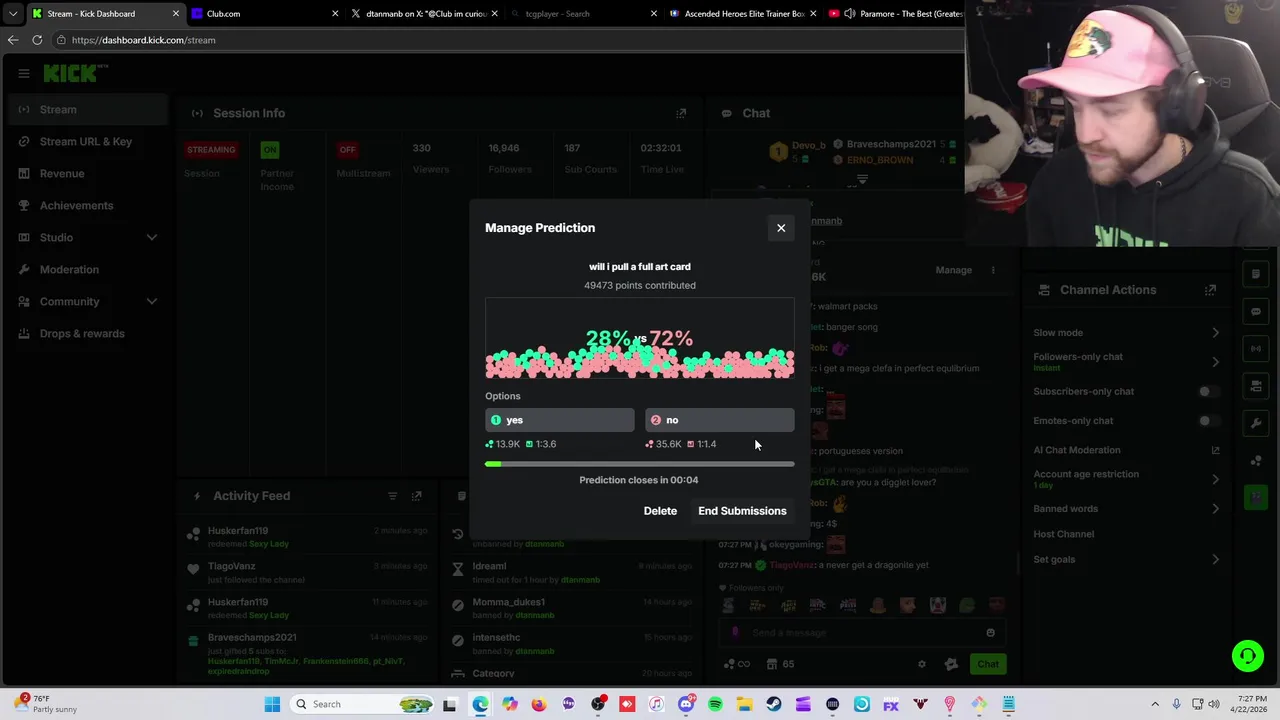1280x720 pixels.
Task: Click the green highlighted right rail icon
Action: pyautogui.click(x=1256, y=497)
